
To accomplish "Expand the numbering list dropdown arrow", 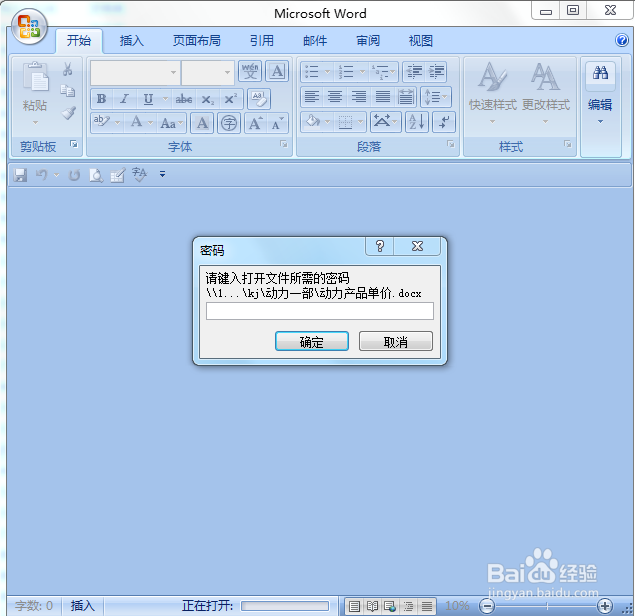I will tap(362, 72).
